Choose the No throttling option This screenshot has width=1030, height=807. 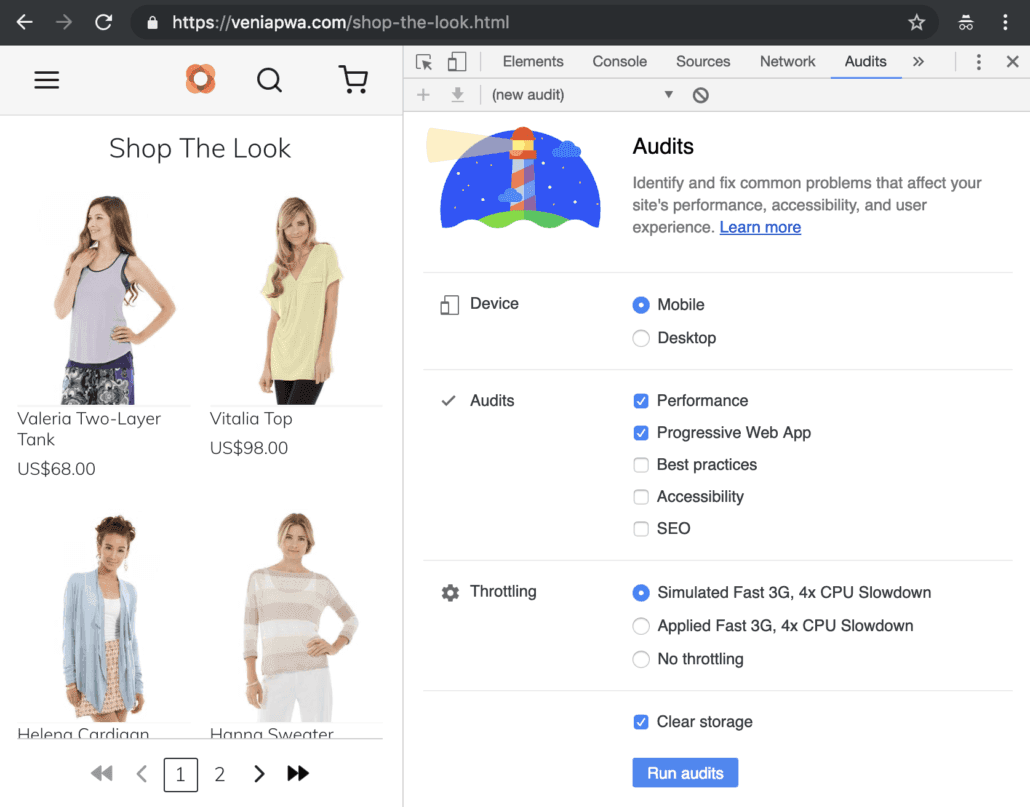coord(641,659)
